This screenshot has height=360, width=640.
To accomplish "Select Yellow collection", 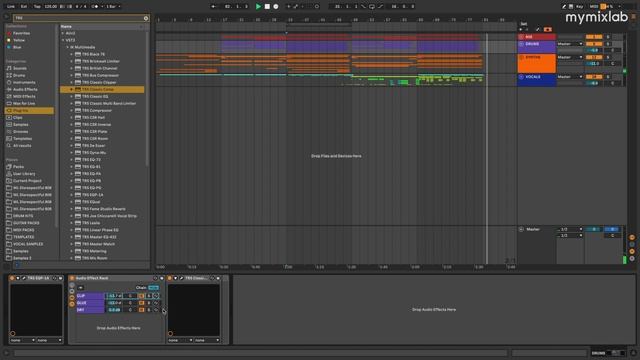I will pos(19,40).
